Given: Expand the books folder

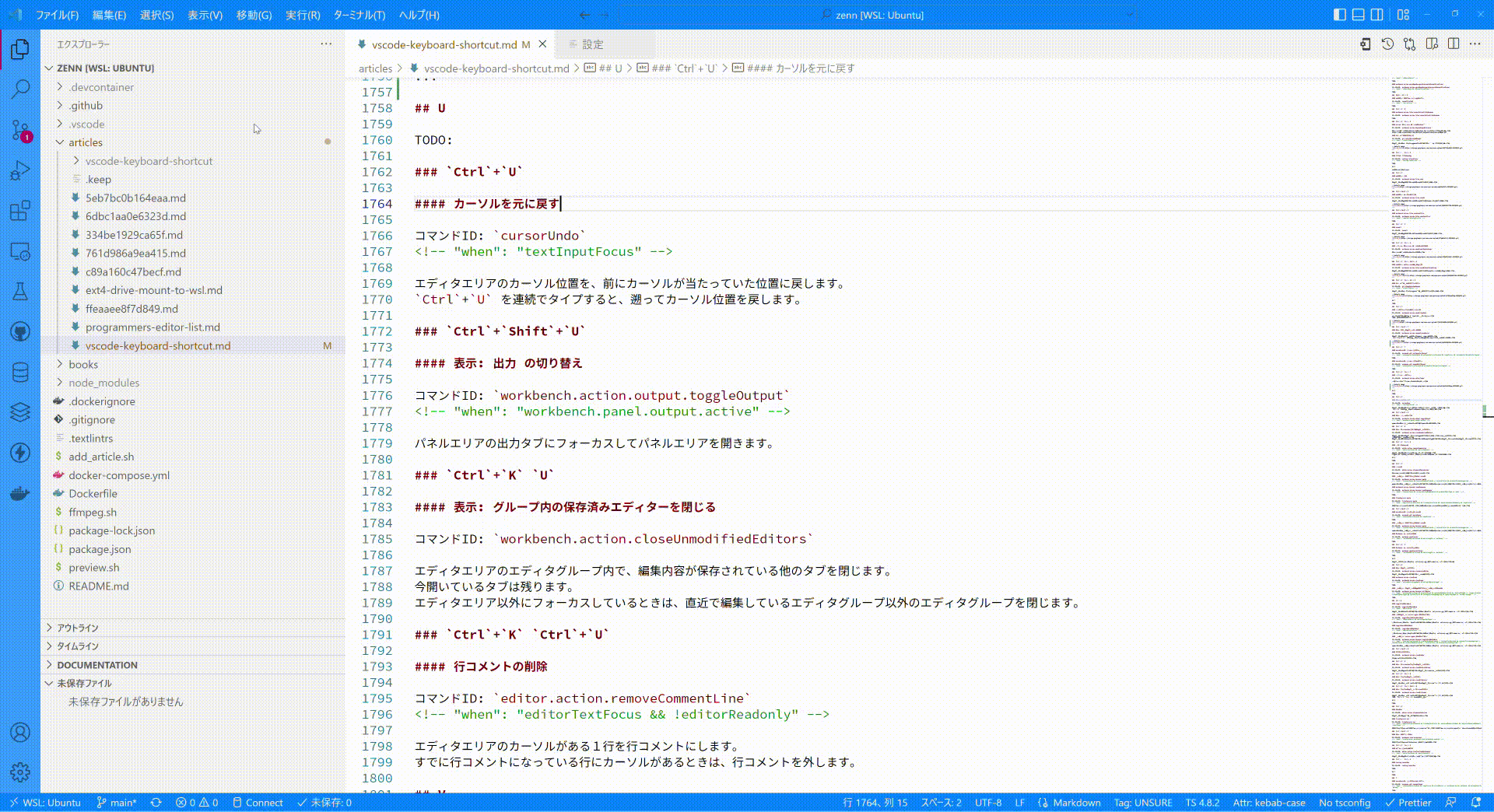Looking at the screenshot, I should (x=193, y=365).
